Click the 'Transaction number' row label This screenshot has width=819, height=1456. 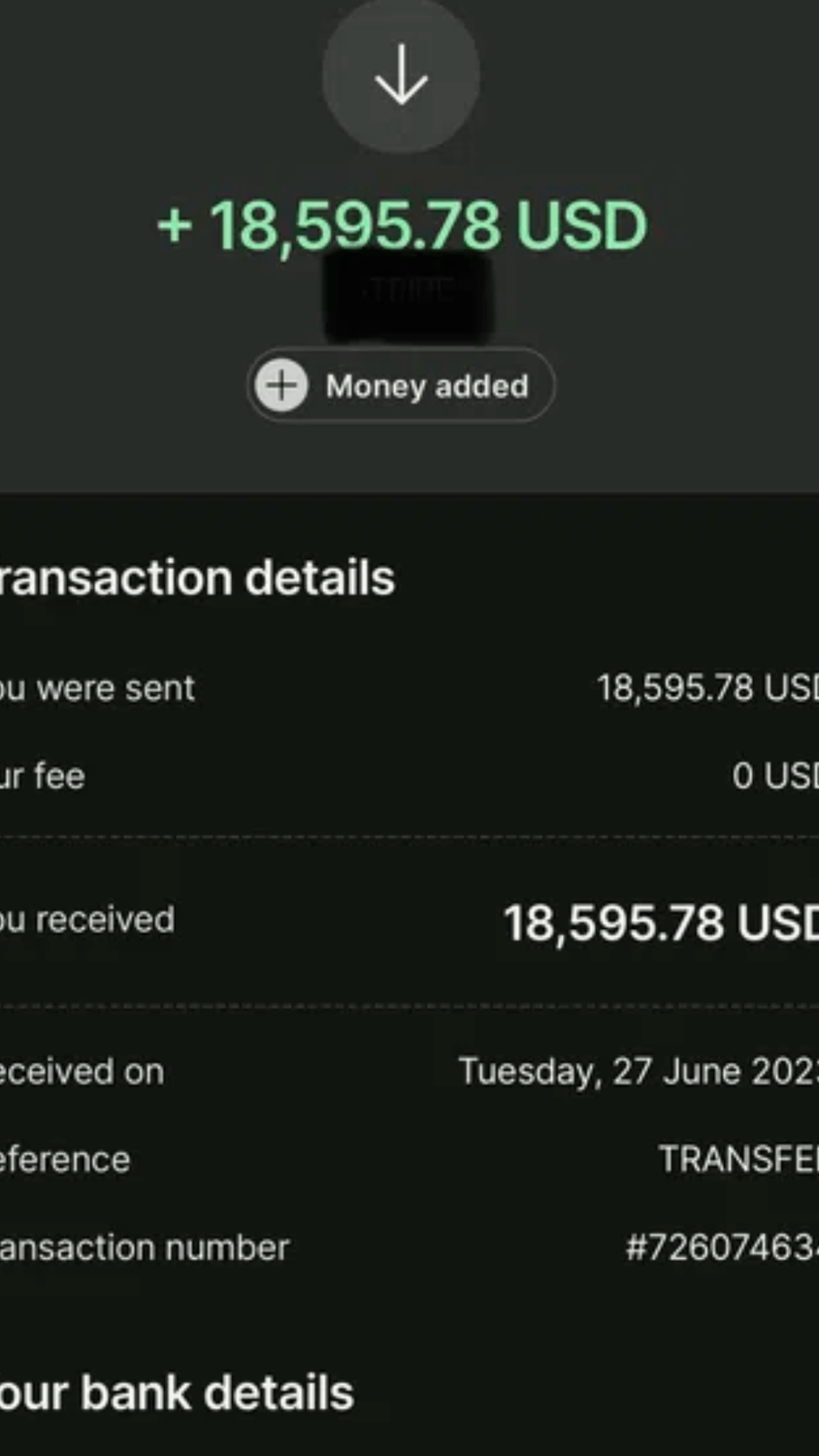(145, 1247)
